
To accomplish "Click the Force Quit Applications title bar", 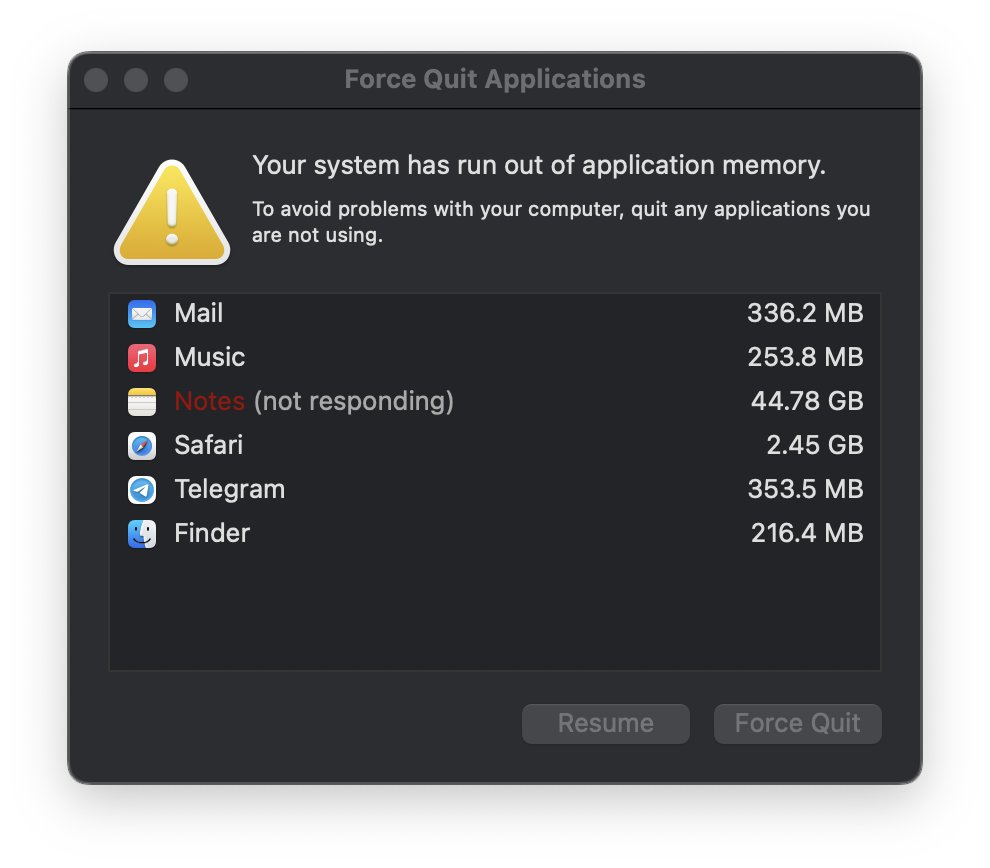I will [x=495, y=80].
